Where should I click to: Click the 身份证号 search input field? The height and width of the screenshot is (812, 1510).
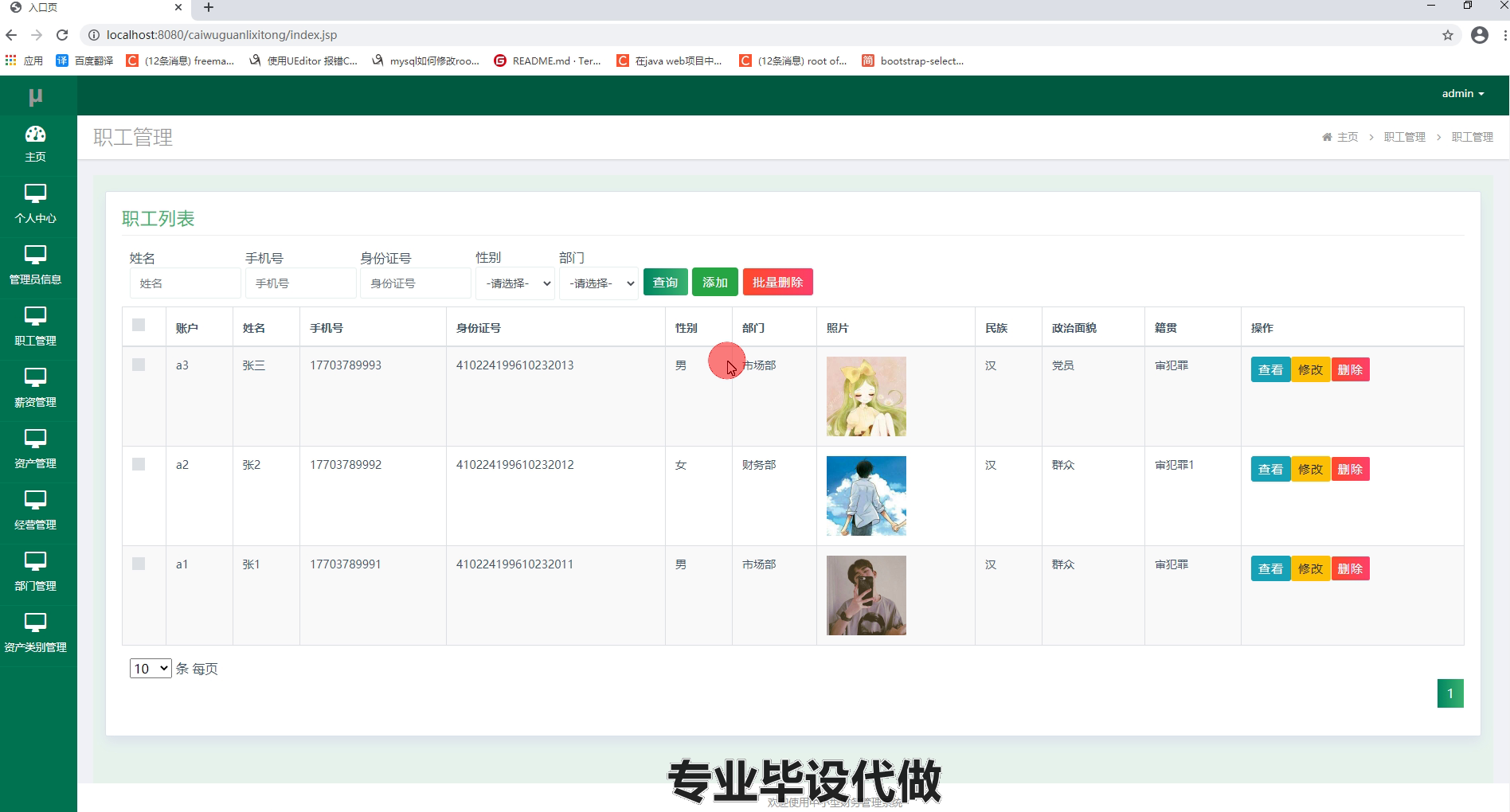point(415,283)
